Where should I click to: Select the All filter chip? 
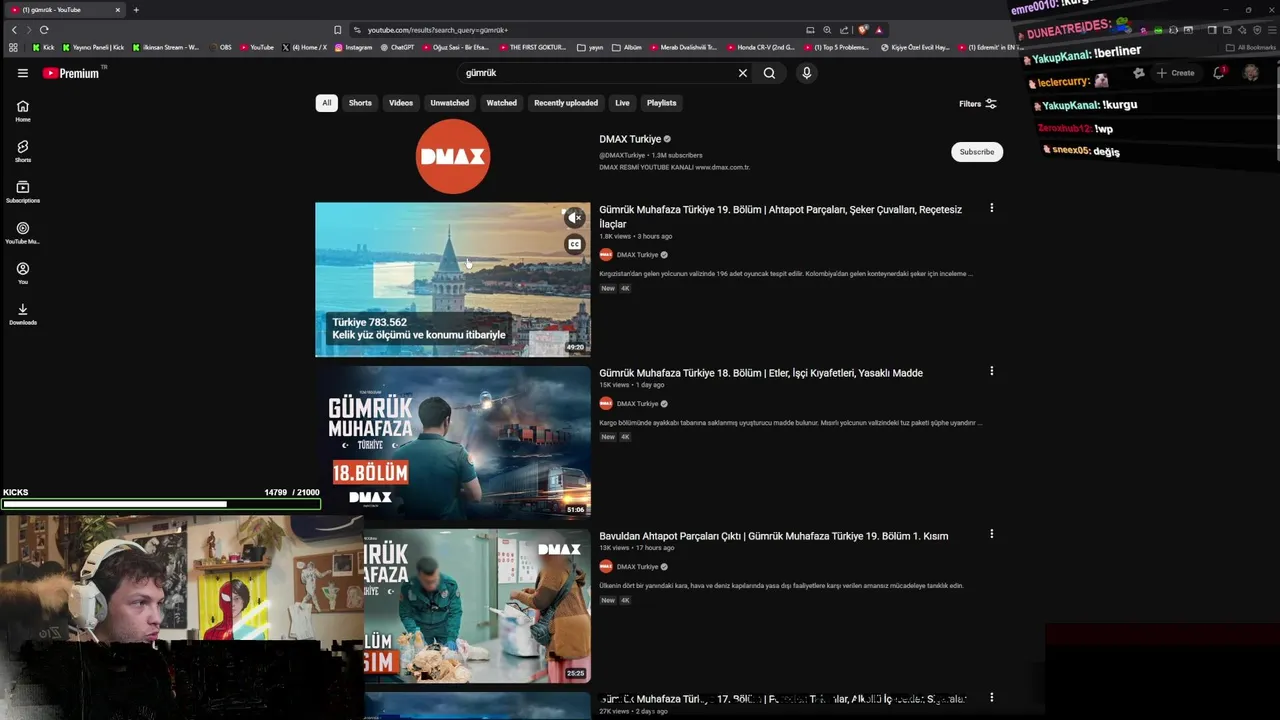(x=326, y=103)
